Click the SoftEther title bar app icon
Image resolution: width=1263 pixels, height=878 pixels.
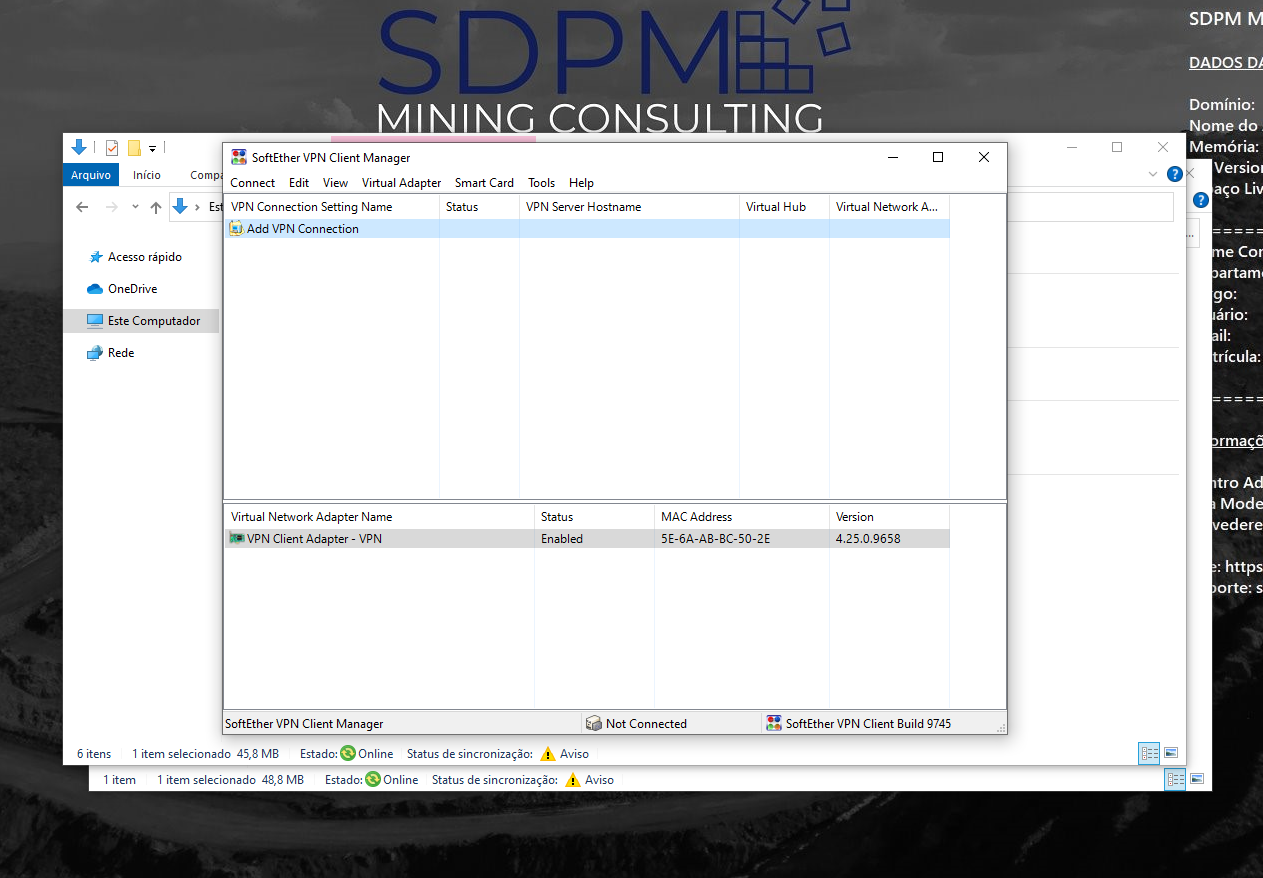239,157
